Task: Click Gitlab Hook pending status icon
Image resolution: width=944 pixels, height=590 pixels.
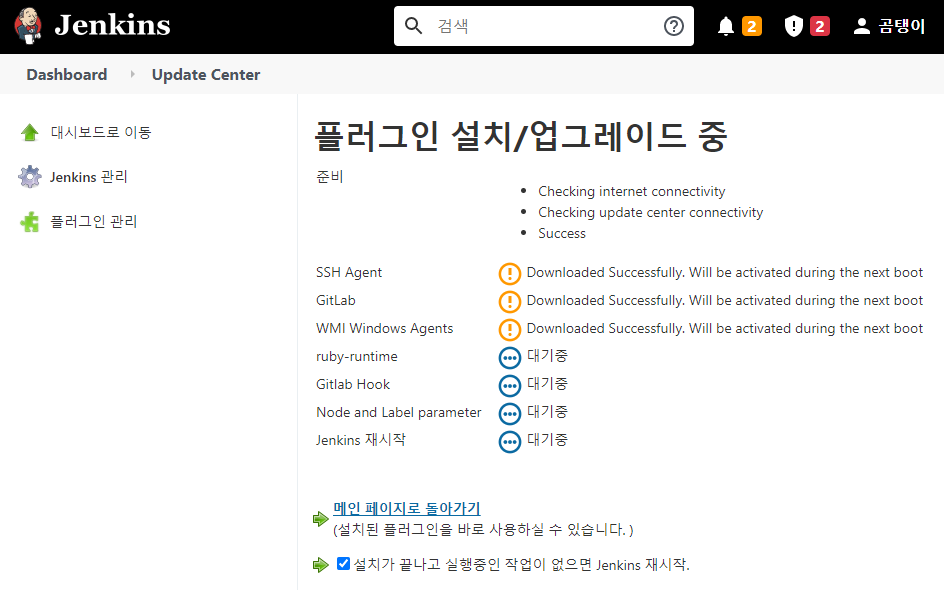Action: (509, 385)
